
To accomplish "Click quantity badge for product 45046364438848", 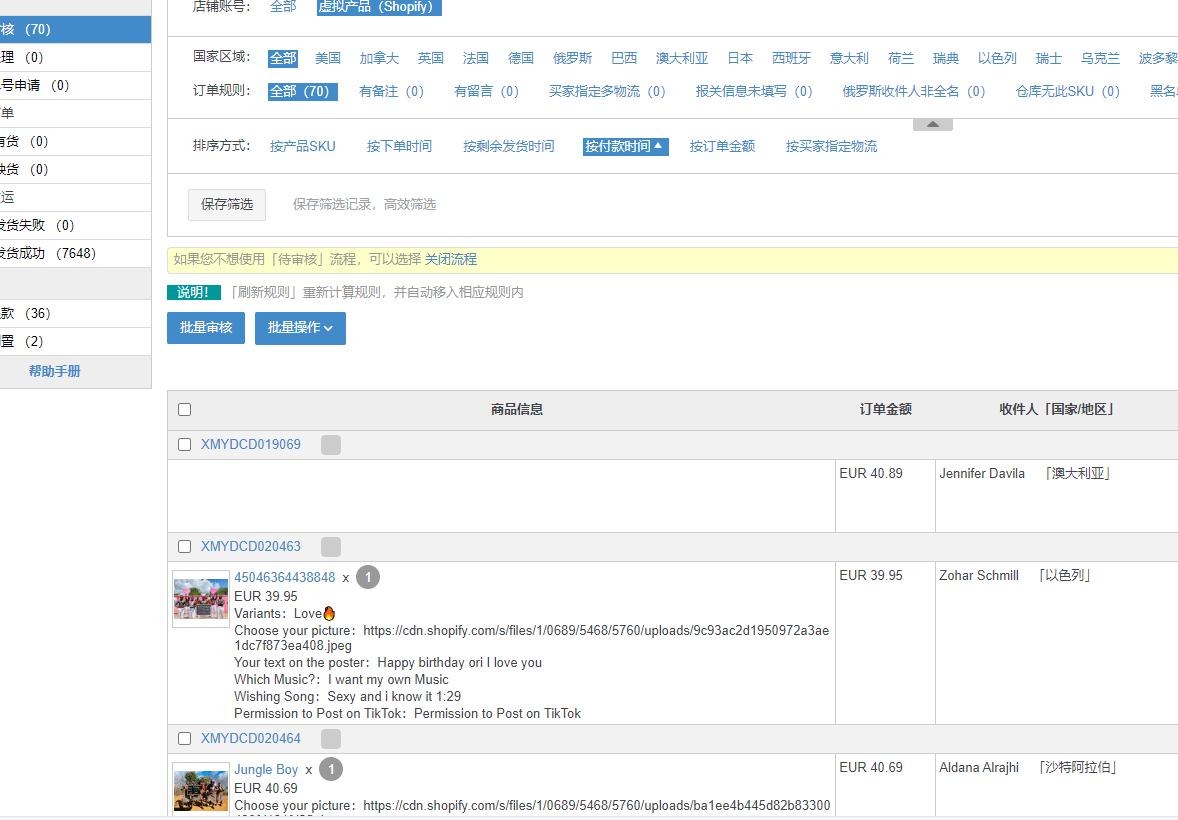I will [x=368, y=577].
